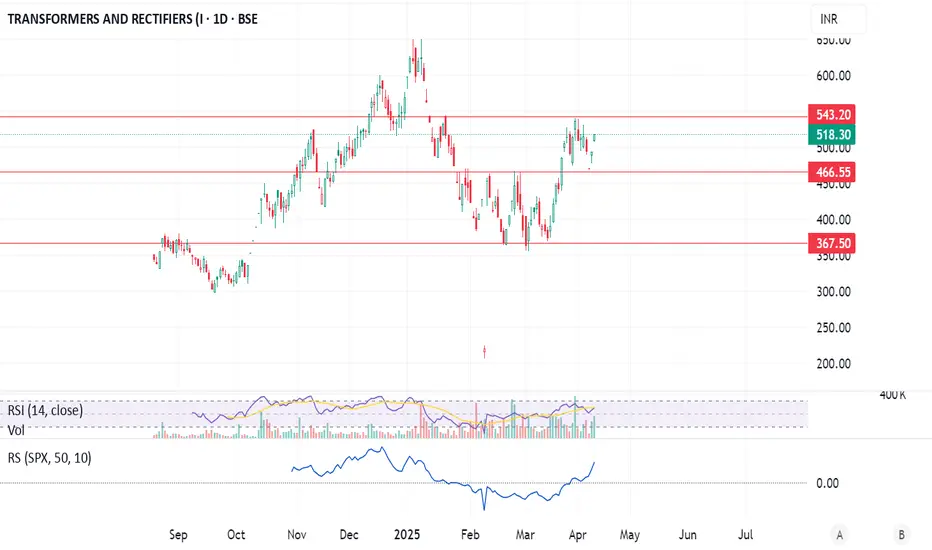Click the 600.00 value on price axis

click(x=833, y=76)
